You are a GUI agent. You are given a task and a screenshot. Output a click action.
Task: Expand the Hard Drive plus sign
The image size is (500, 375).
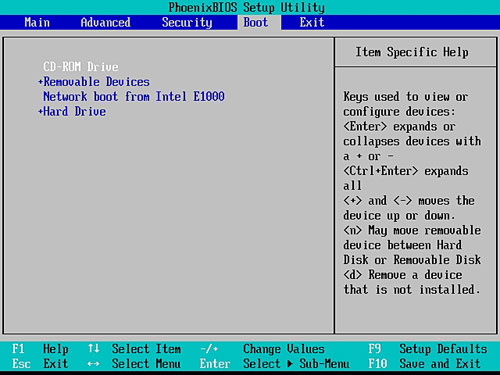(x=40, y=111)
